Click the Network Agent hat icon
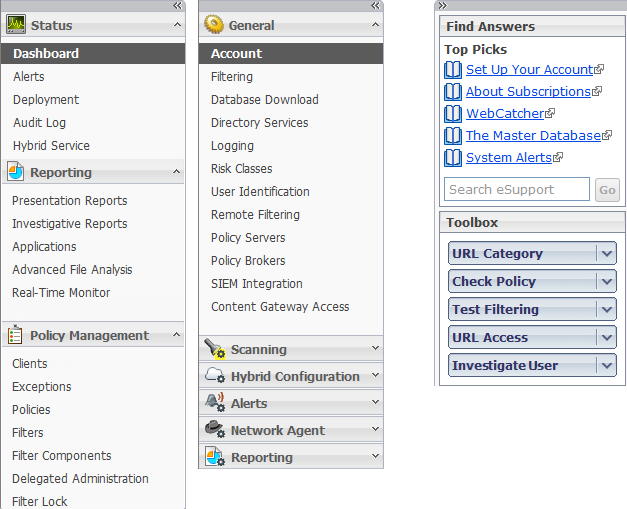627x509 pixels. point(215,429)
